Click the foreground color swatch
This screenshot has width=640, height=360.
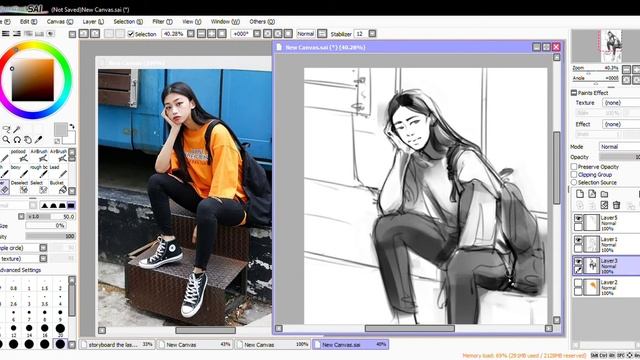[60, 129]
